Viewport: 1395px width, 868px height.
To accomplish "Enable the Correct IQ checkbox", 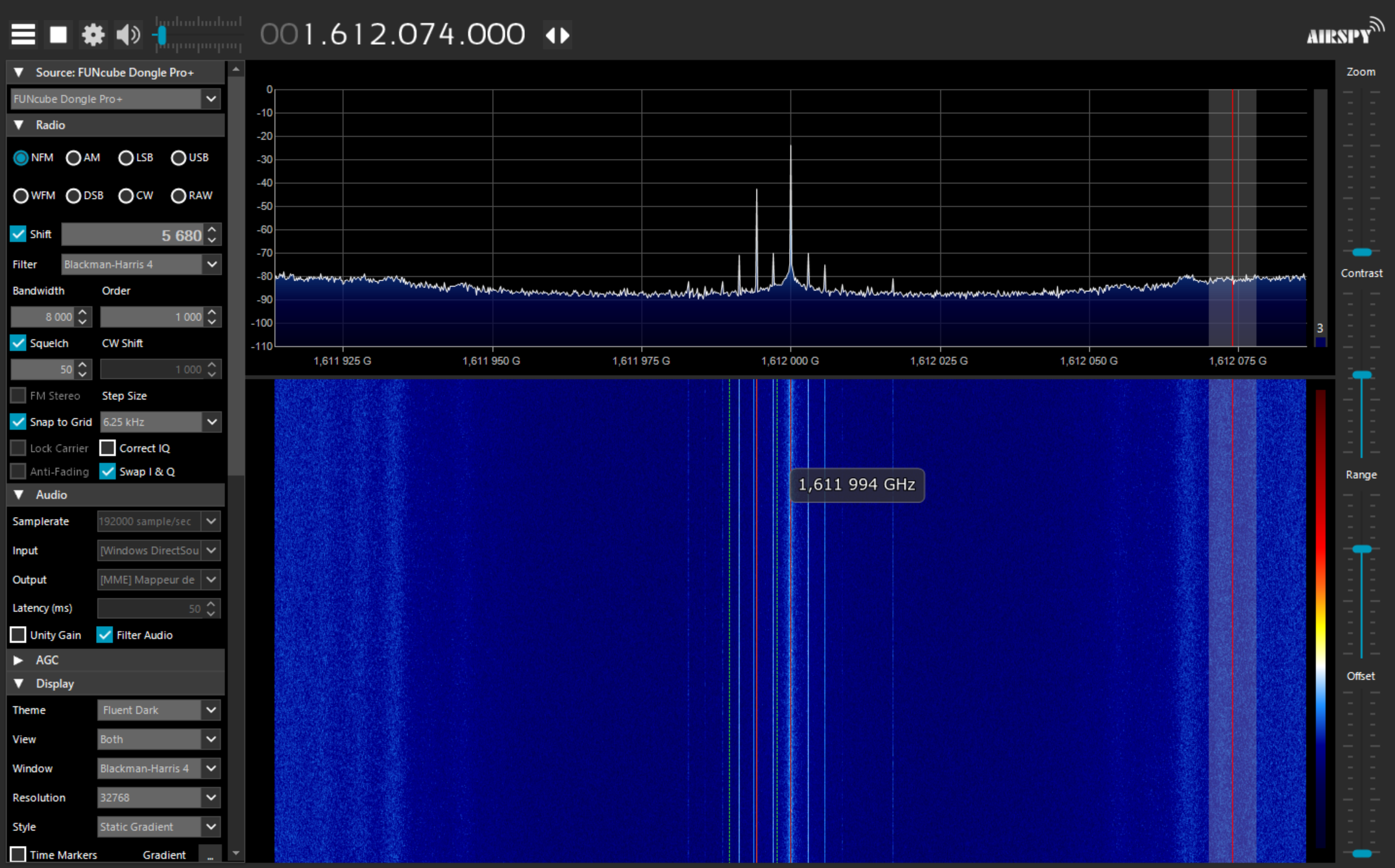I will pos(108,448).
